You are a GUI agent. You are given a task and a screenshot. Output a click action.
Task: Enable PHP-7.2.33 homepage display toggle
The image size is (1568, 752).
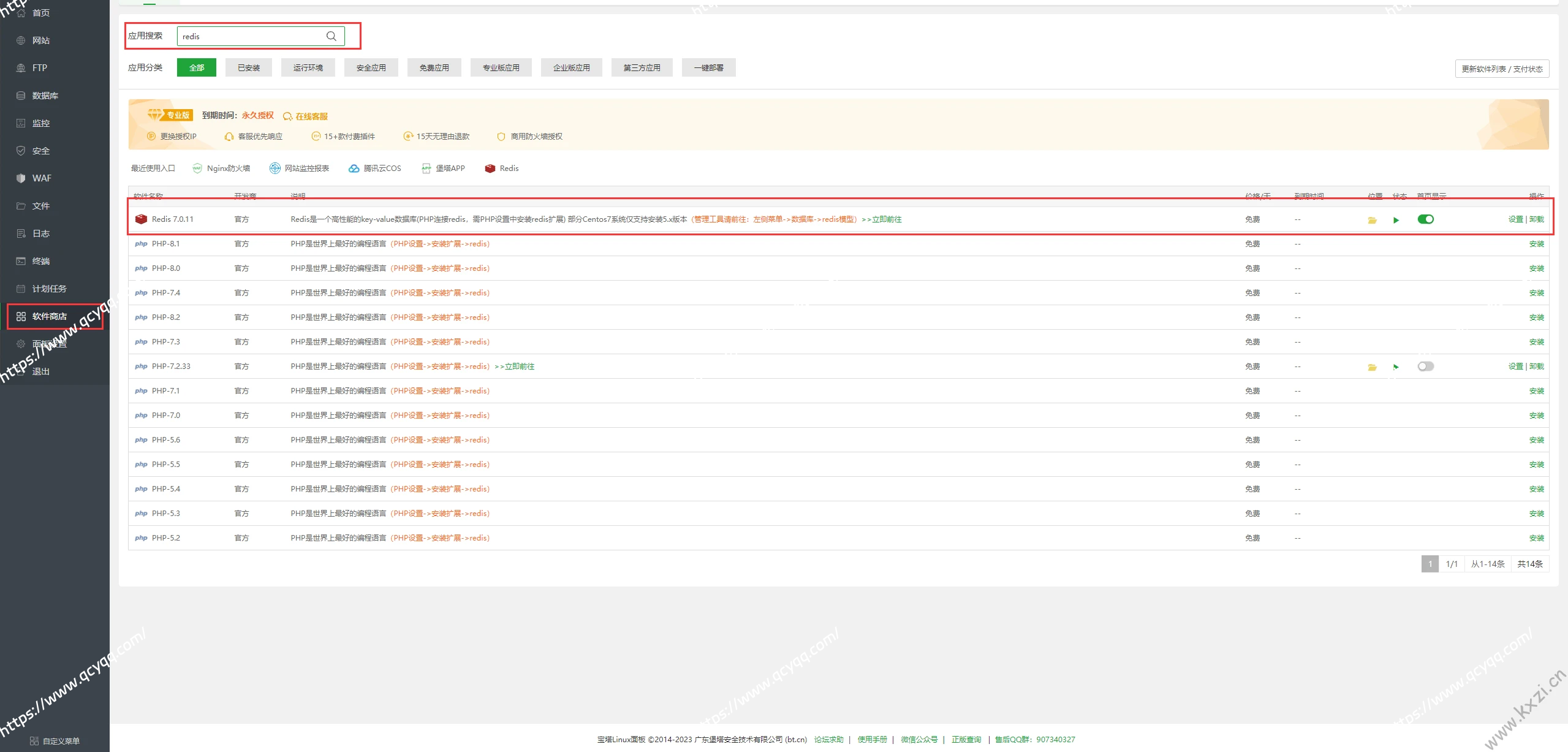tap(1425, 367)
